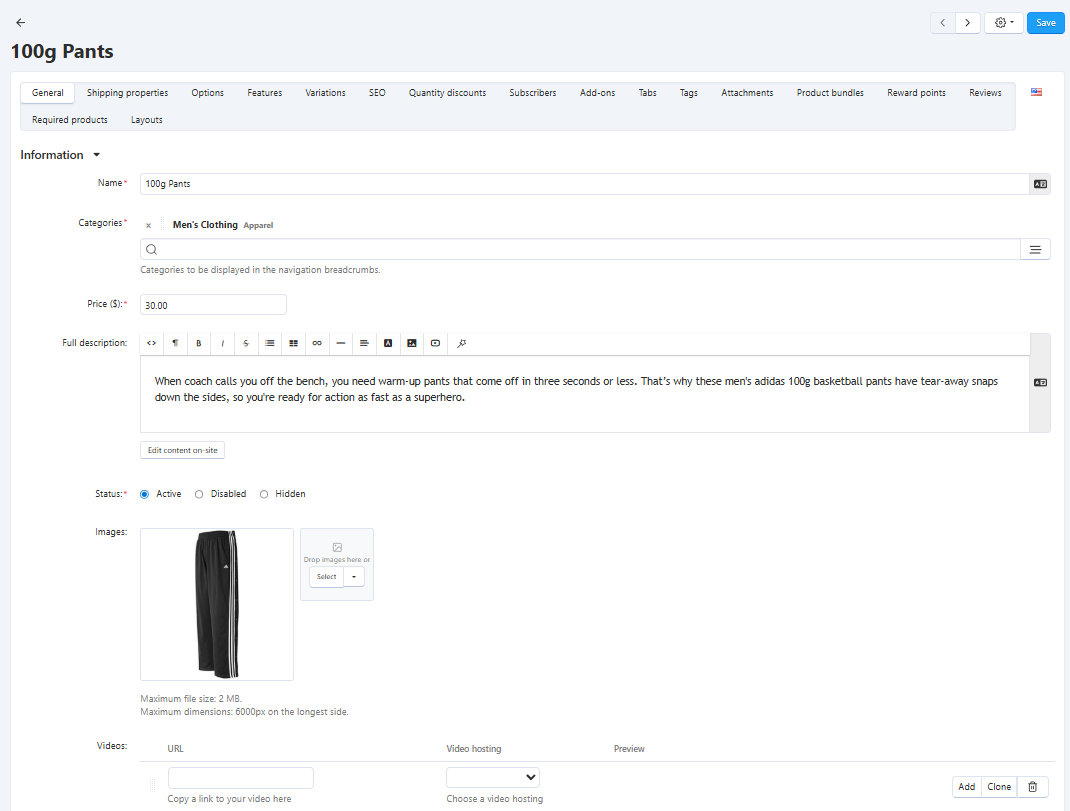The image size is (1070, 811).
Task: Open the Variations tab
Action: coord(326,93)
